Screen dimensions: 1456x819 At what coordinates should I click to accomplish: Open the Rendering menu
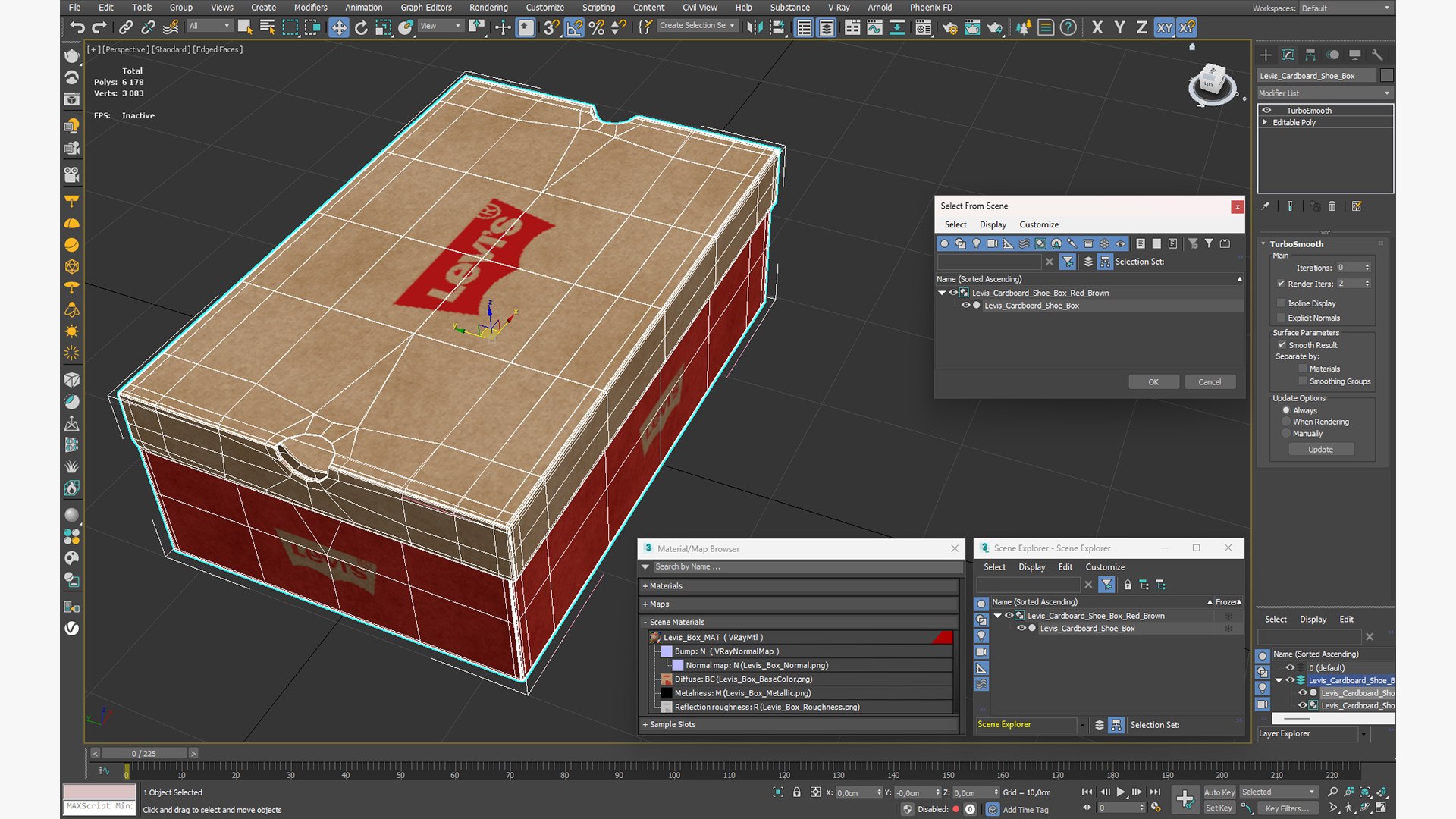488,8
